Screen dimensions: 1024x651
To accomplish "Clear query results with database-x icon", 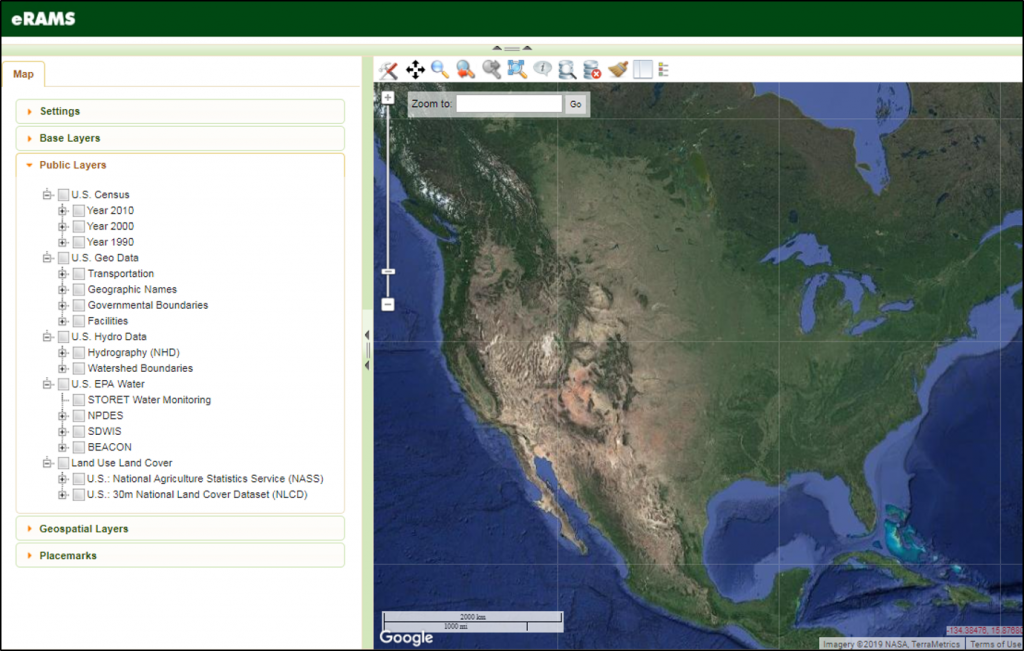I will point(592,70).
